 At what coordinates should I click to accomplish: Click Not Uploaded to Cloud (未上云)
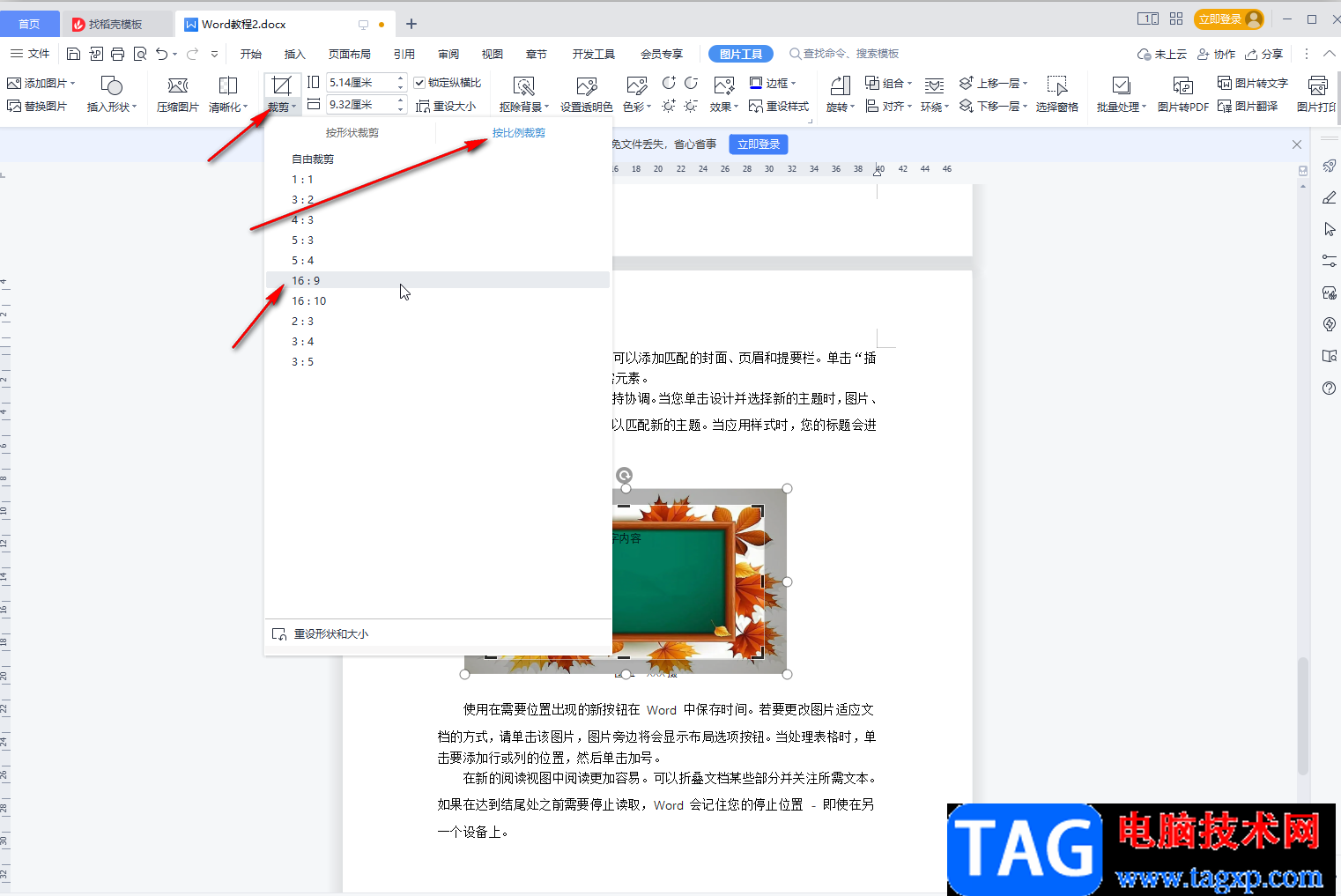click(1162, 54)
